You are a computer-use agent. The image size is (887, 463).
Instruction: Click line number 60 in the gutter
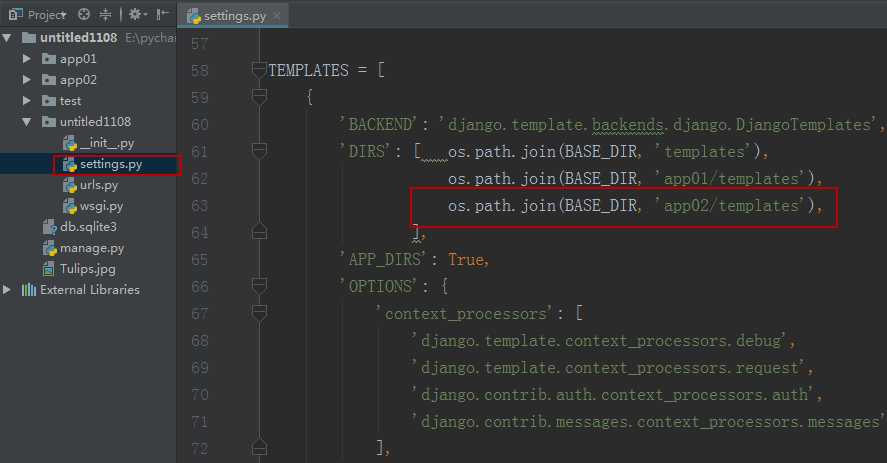pyautogui.click(x=200, y=125)
